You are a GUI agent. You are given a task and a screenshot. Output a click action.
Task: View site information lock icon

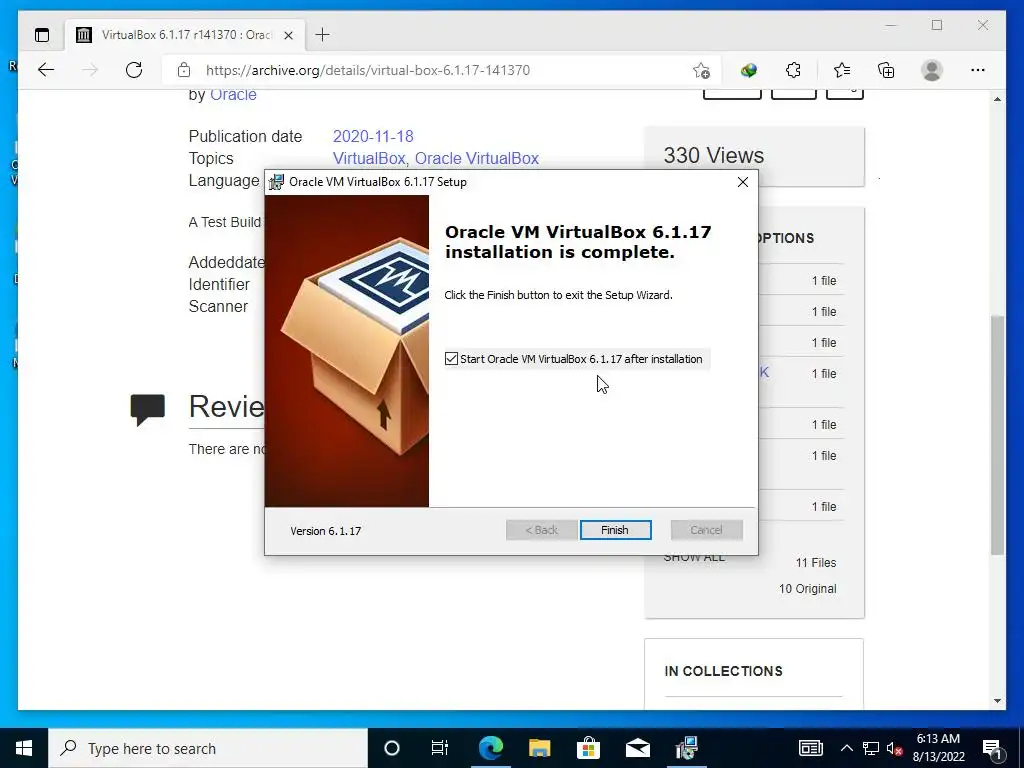pos(184,70)
